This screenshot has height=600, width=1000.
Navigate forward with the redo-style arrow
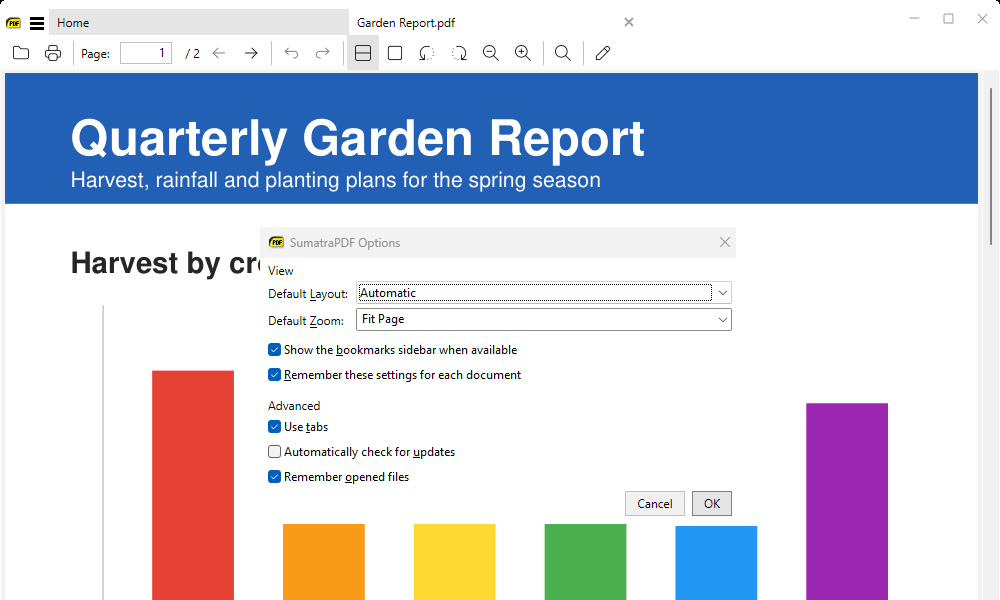click(x=323, y=53)
